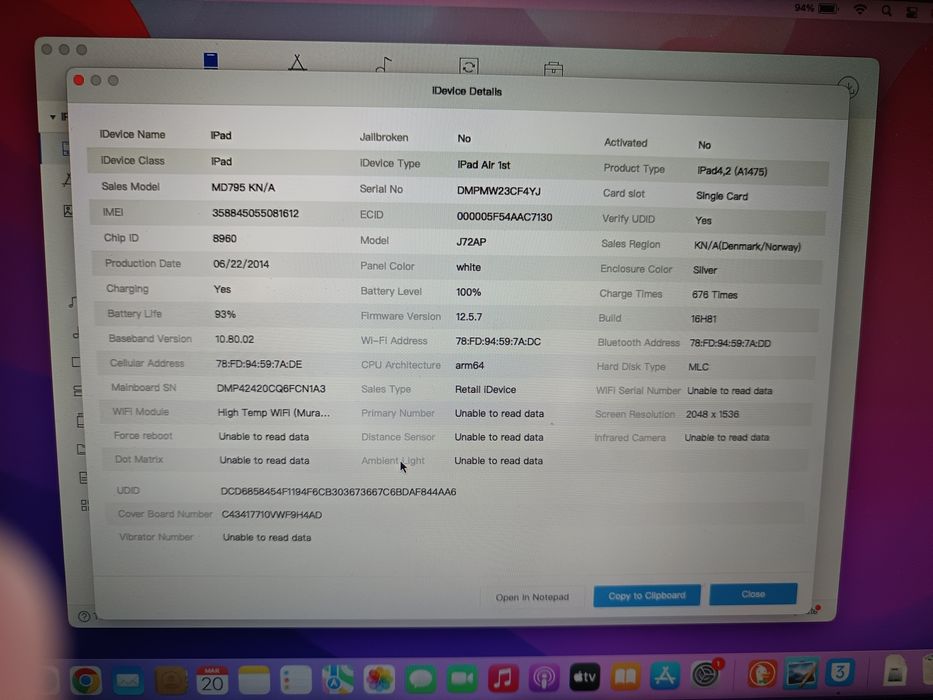
Task: Close the iDevice Details dialog with red button
Action: [79, 80]
